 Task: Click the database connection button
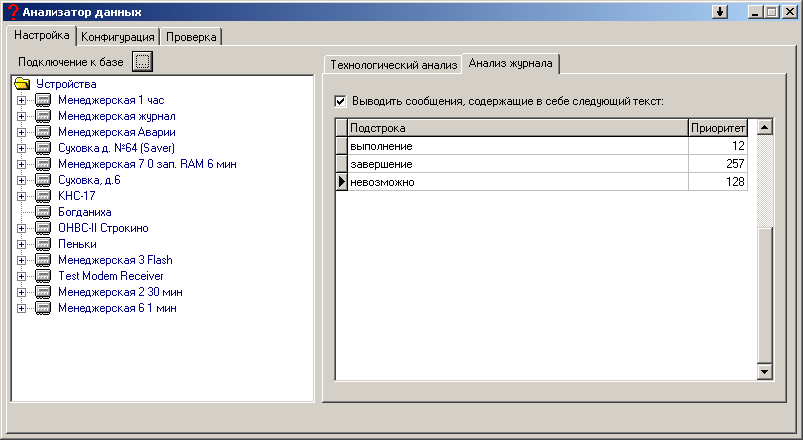pos(142,61)
